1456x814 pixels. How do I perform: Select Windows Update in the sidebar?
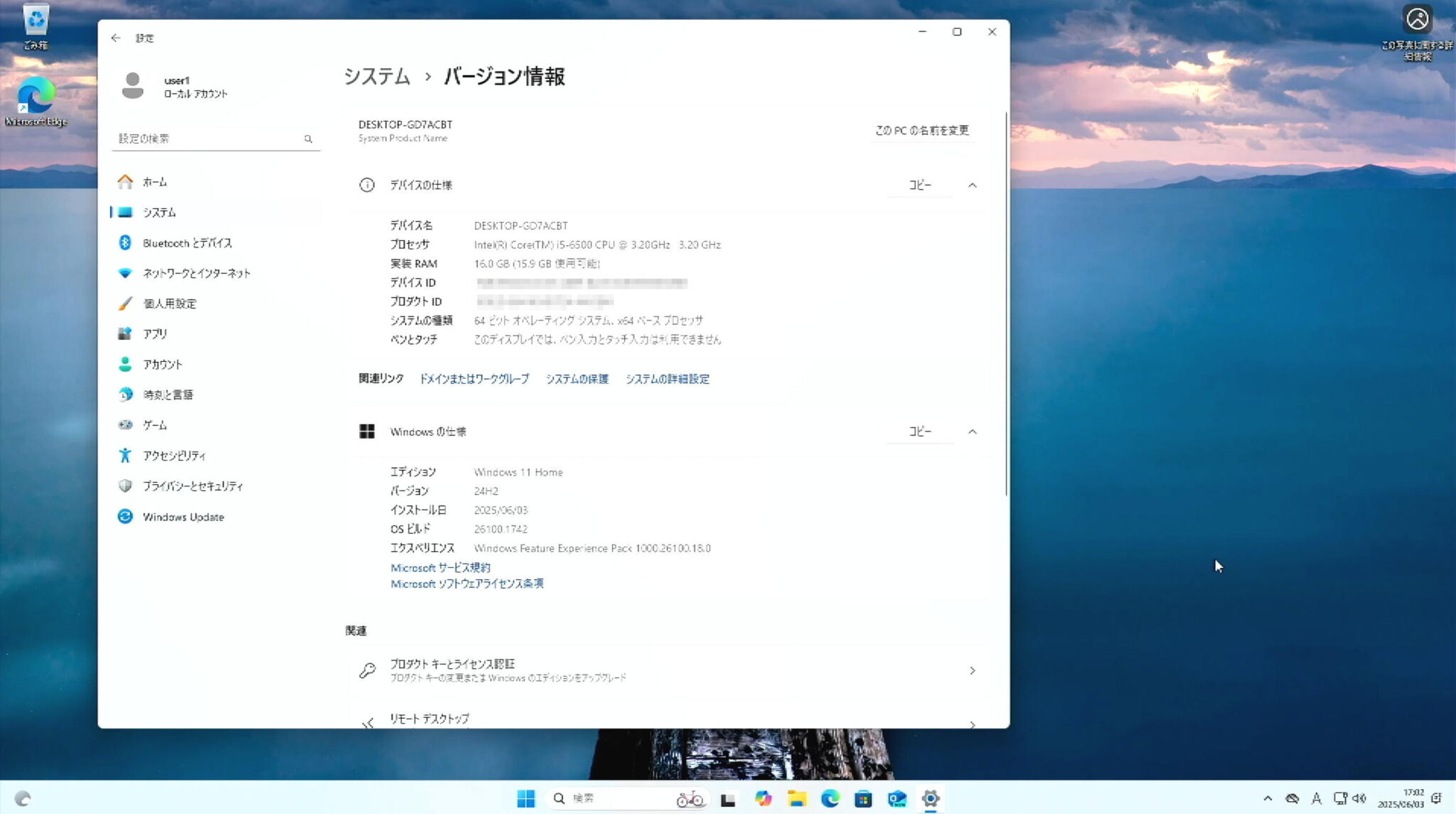[x=182, y=517]
